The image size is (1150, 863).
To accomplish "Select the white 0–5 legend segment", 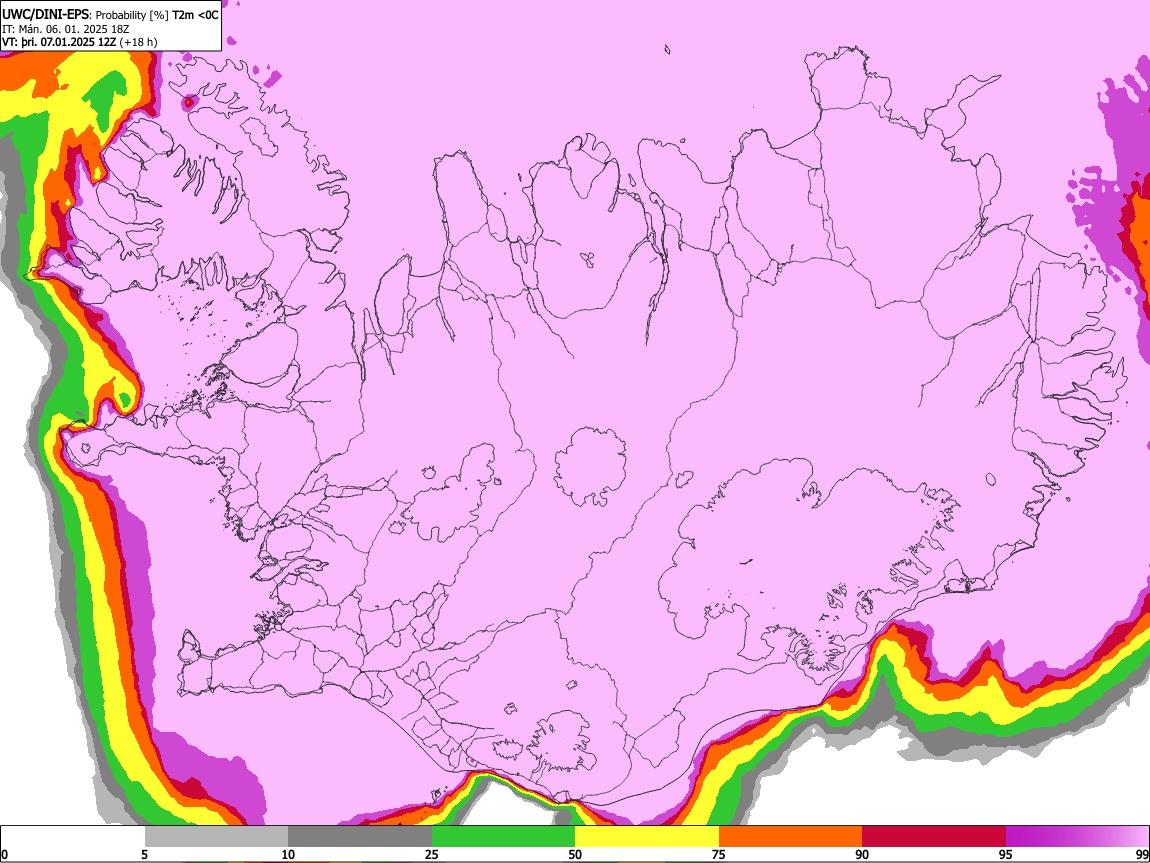I will pos(73,836).
